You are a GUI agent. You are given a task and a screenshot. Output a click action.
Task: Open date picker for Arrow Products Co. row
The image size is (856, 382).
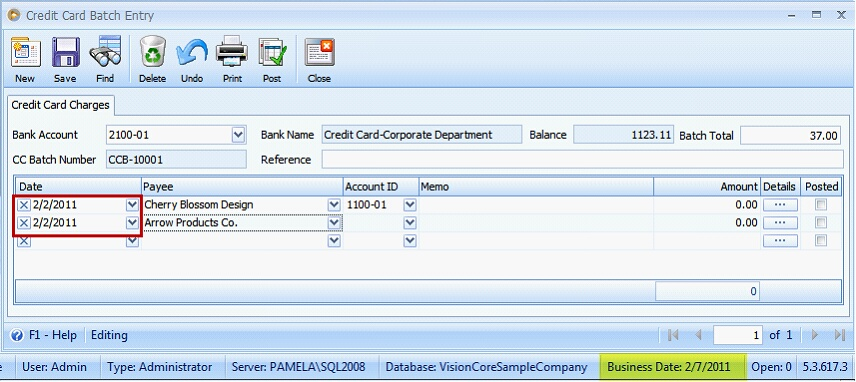[132, 223]
